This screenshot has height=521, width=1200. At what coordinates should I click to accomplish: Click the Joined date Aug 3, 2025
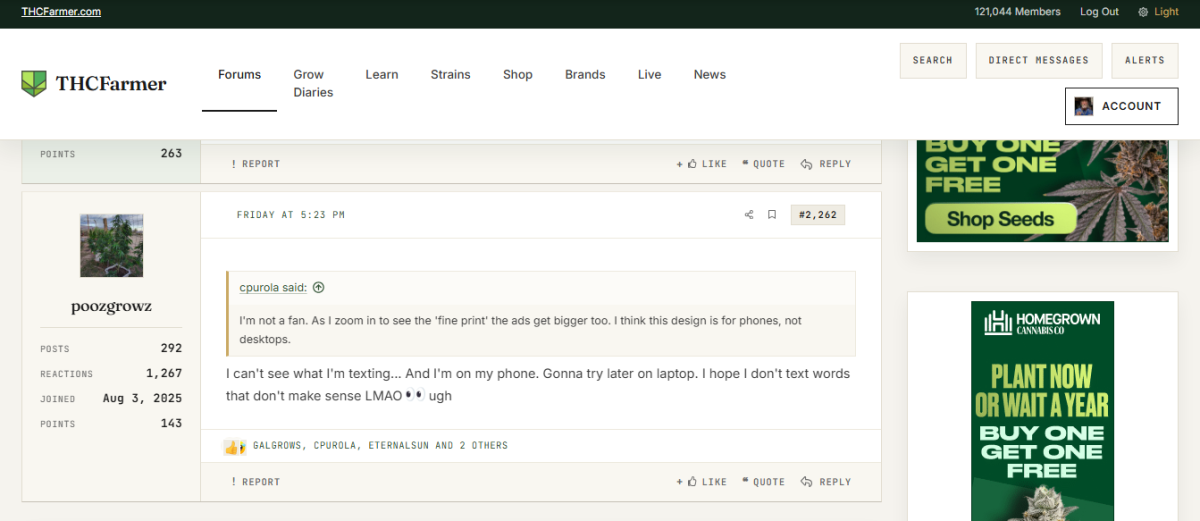pos(143,398)
